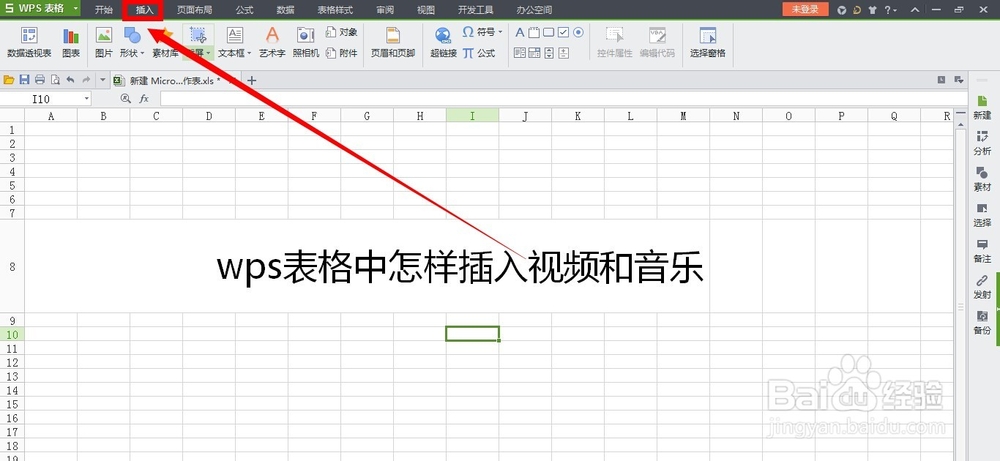
Task: Open header and footer (页眉和页脚)
Action: tap(393, 43)
